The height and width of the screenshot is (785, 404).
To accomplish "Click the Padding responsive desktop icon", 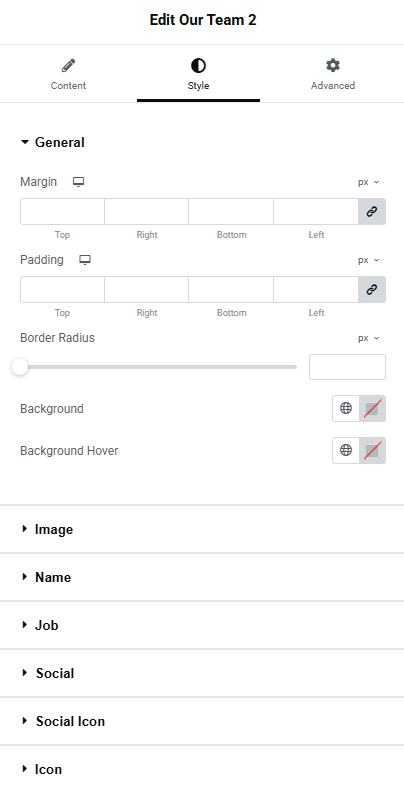I will click(x=86, y=260).
